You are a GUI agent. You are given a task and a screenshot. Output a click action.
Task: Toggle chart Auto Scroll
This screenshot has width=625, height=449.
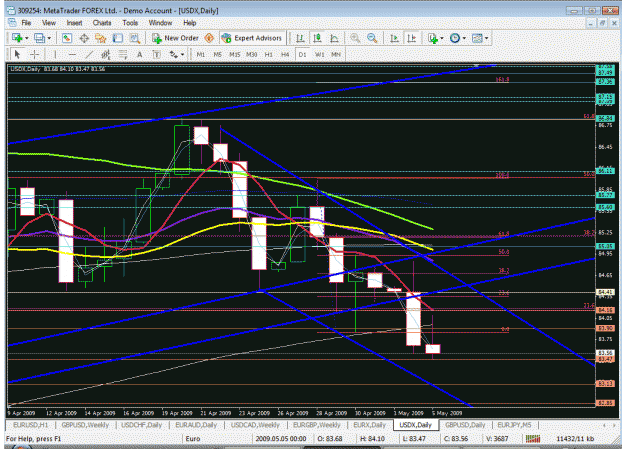(x=395, y=38)
